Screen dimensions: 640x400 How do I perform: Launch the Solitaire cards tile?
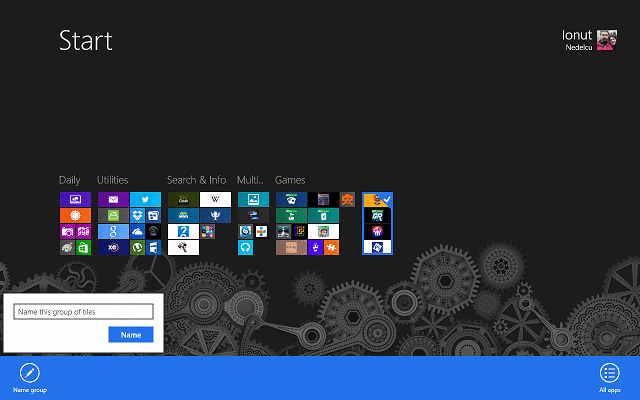click(x=291, y=199)
